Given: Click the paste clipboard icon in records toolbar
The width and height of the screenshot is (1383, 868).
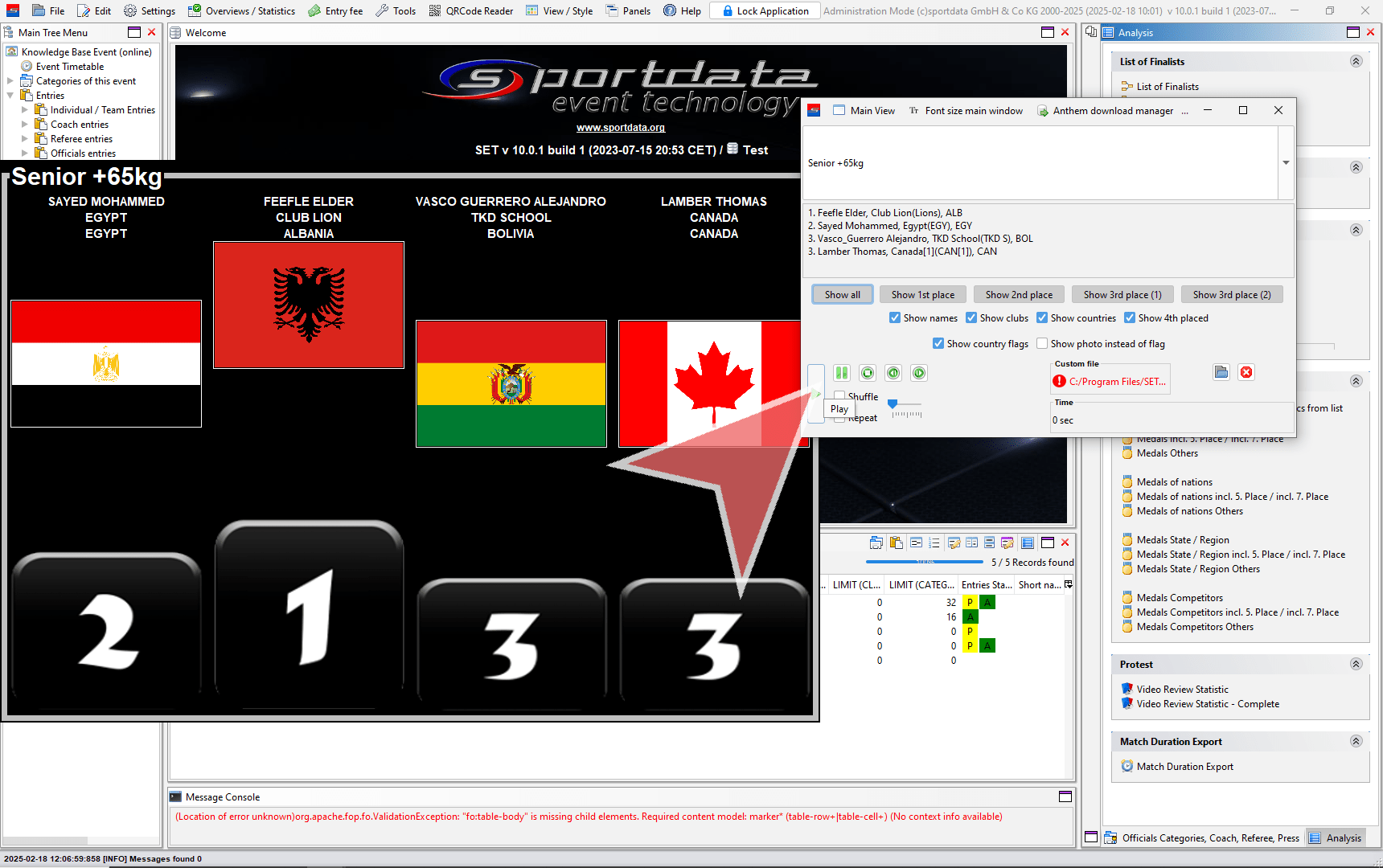Looking at the screenshot, I should 896,542.
